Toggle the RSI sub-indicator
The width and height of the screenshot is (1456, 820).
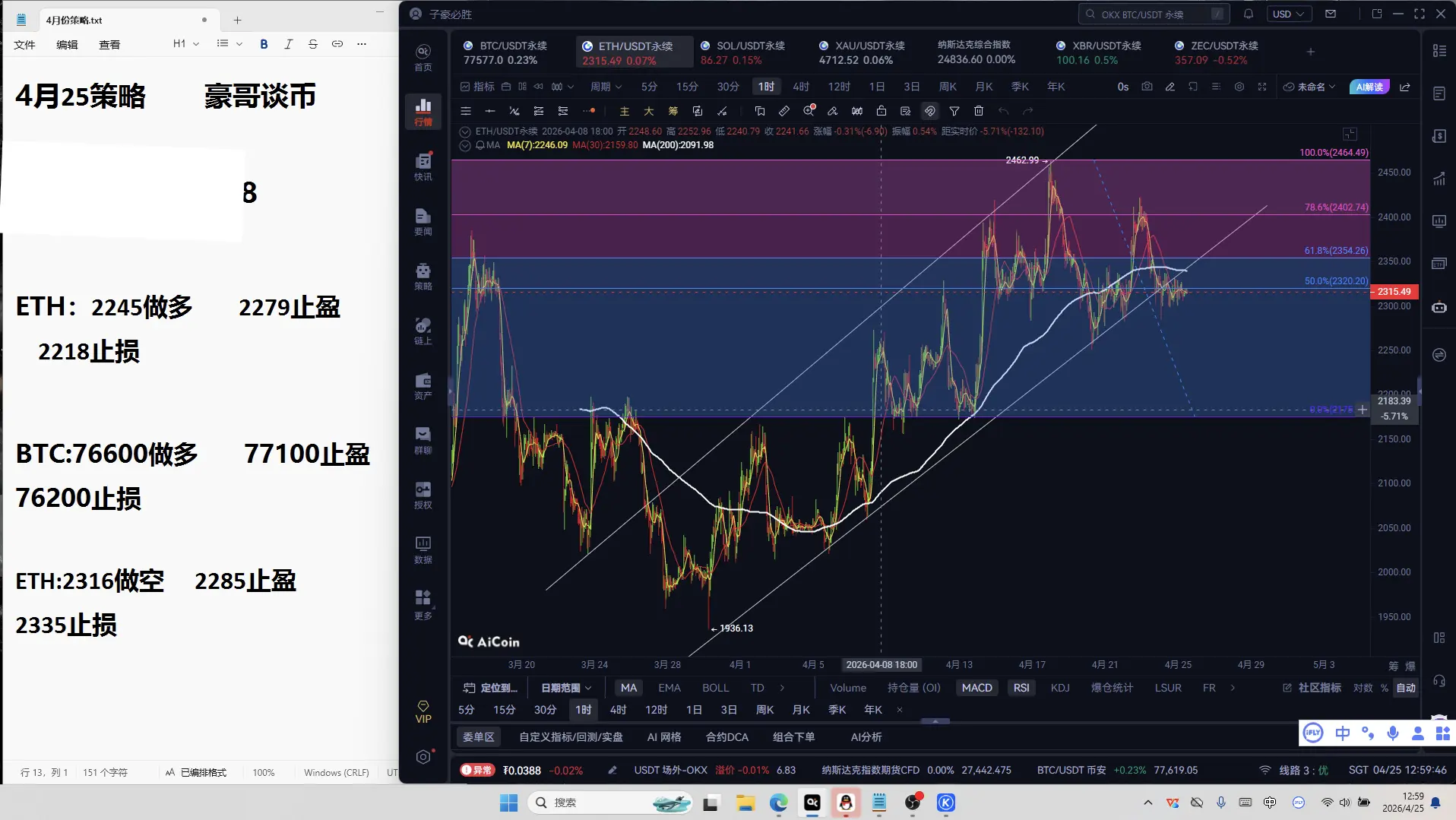pos(1021,688)
